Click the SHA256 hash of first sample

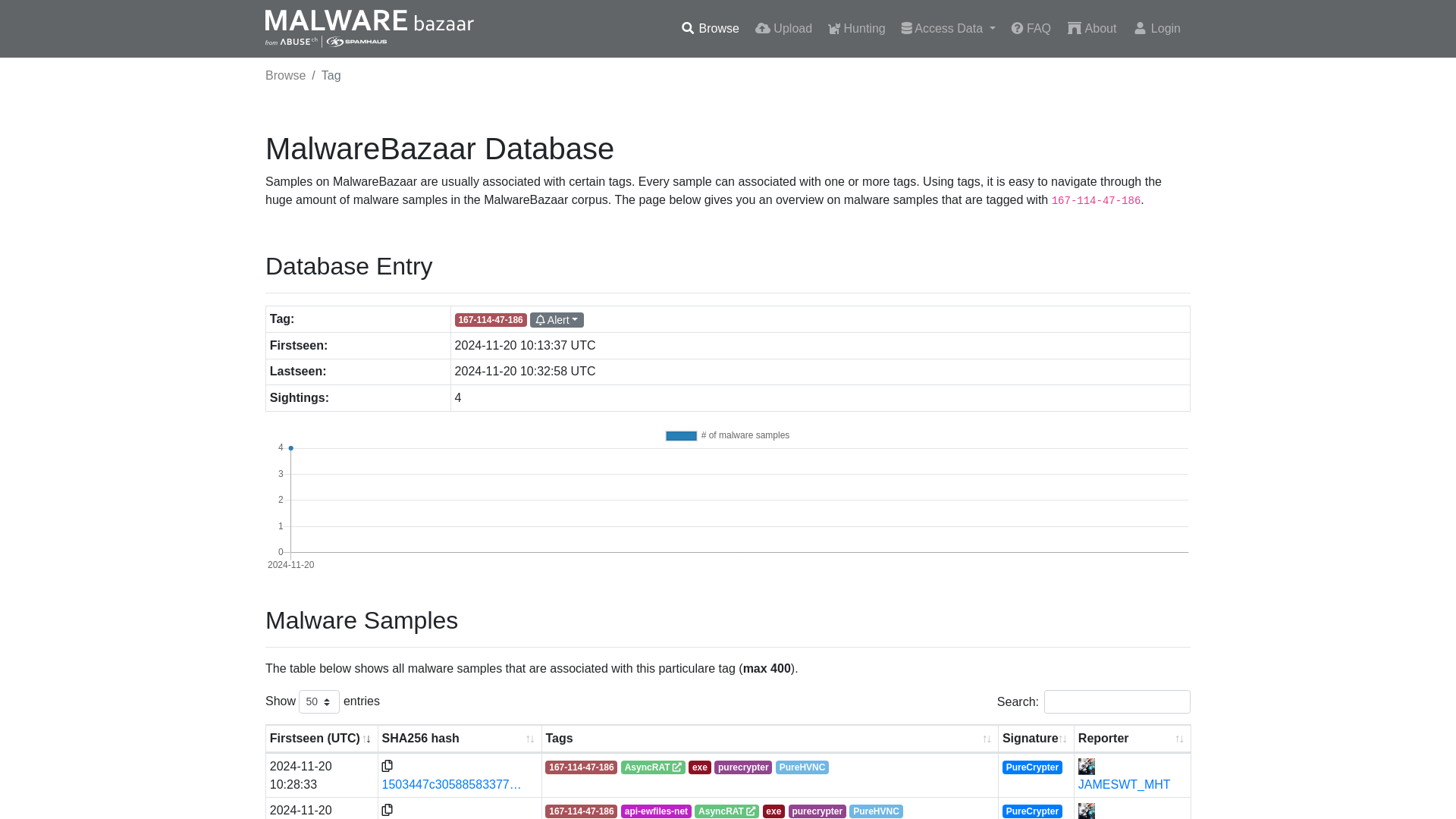click(x=452, y=784)
